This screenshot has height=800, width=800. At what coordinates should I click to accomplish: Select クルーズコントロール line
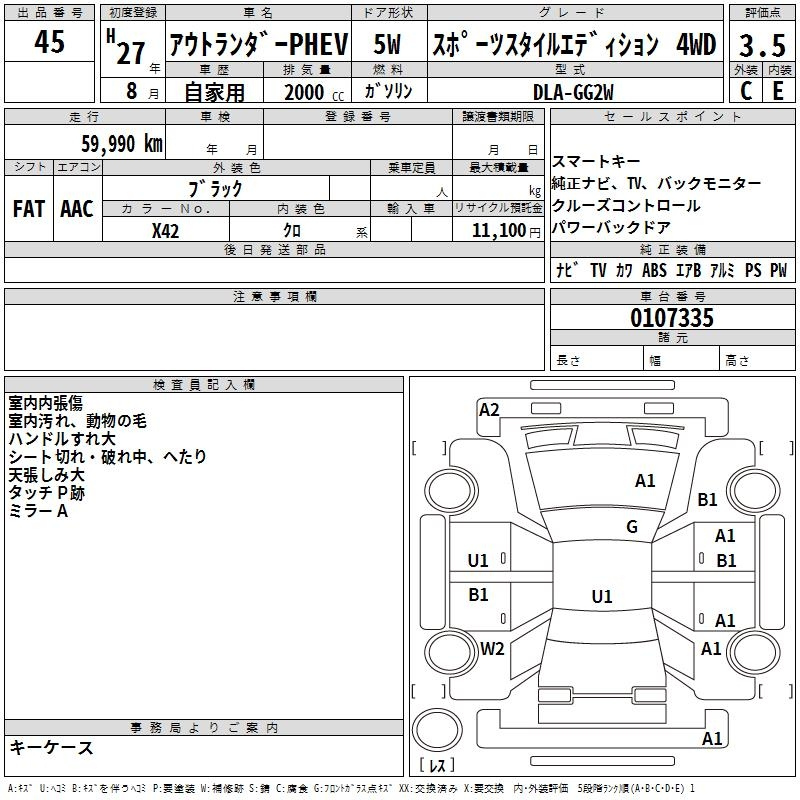(x=626, y=205)
